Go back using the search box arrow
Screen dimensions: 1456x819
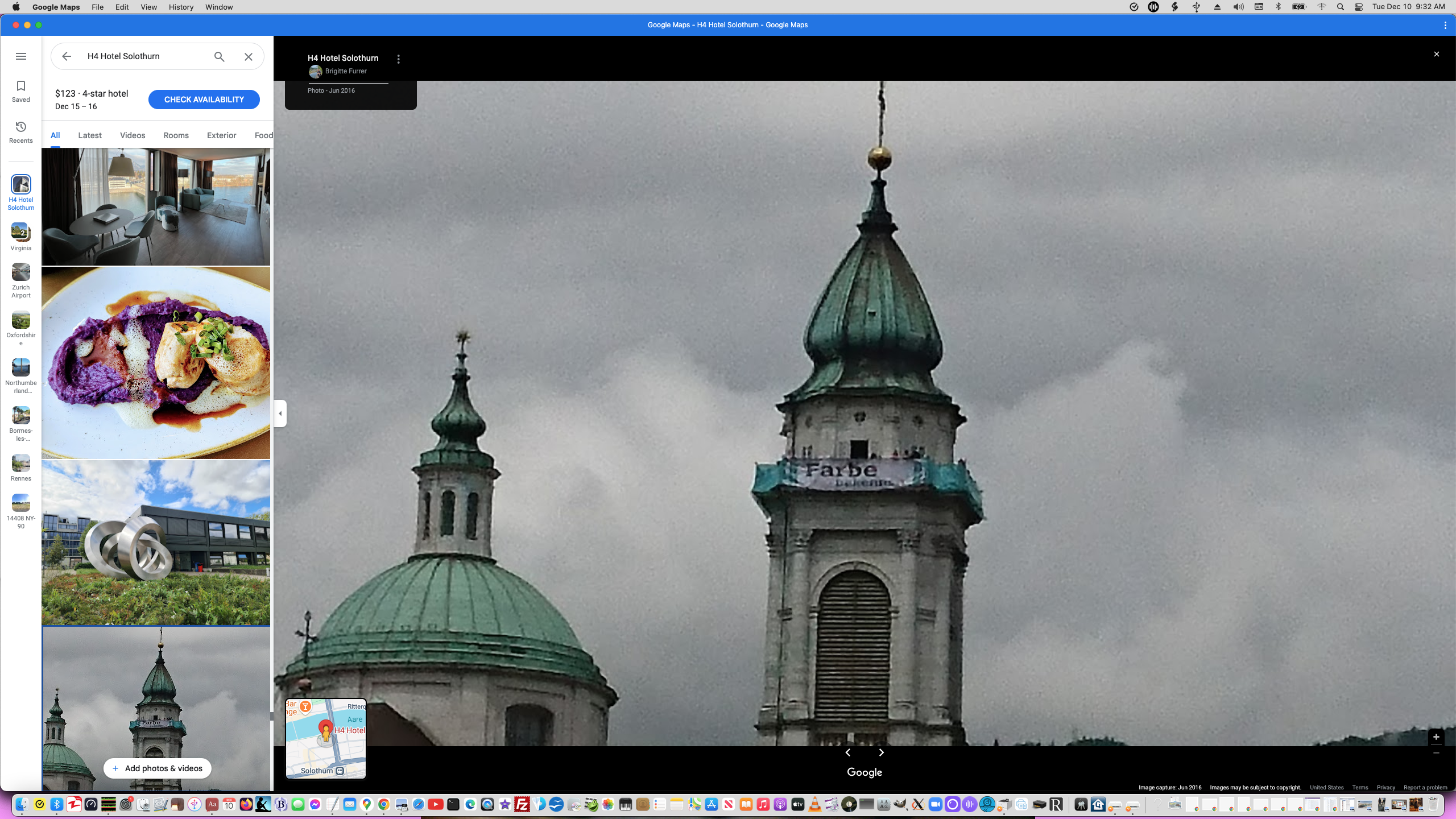coord(67,56)
